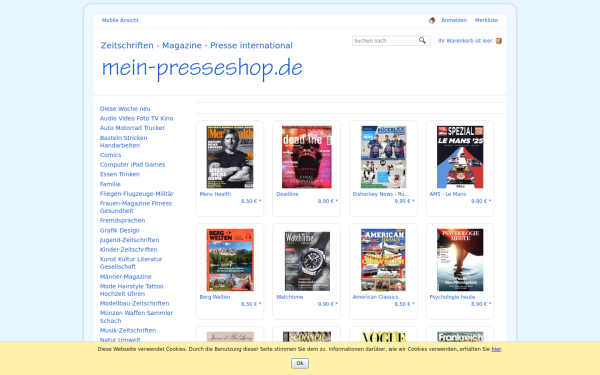Open 'Modellbau-Zeitschriften' category
Screen dimensions: 600x375
coord(135,303)
